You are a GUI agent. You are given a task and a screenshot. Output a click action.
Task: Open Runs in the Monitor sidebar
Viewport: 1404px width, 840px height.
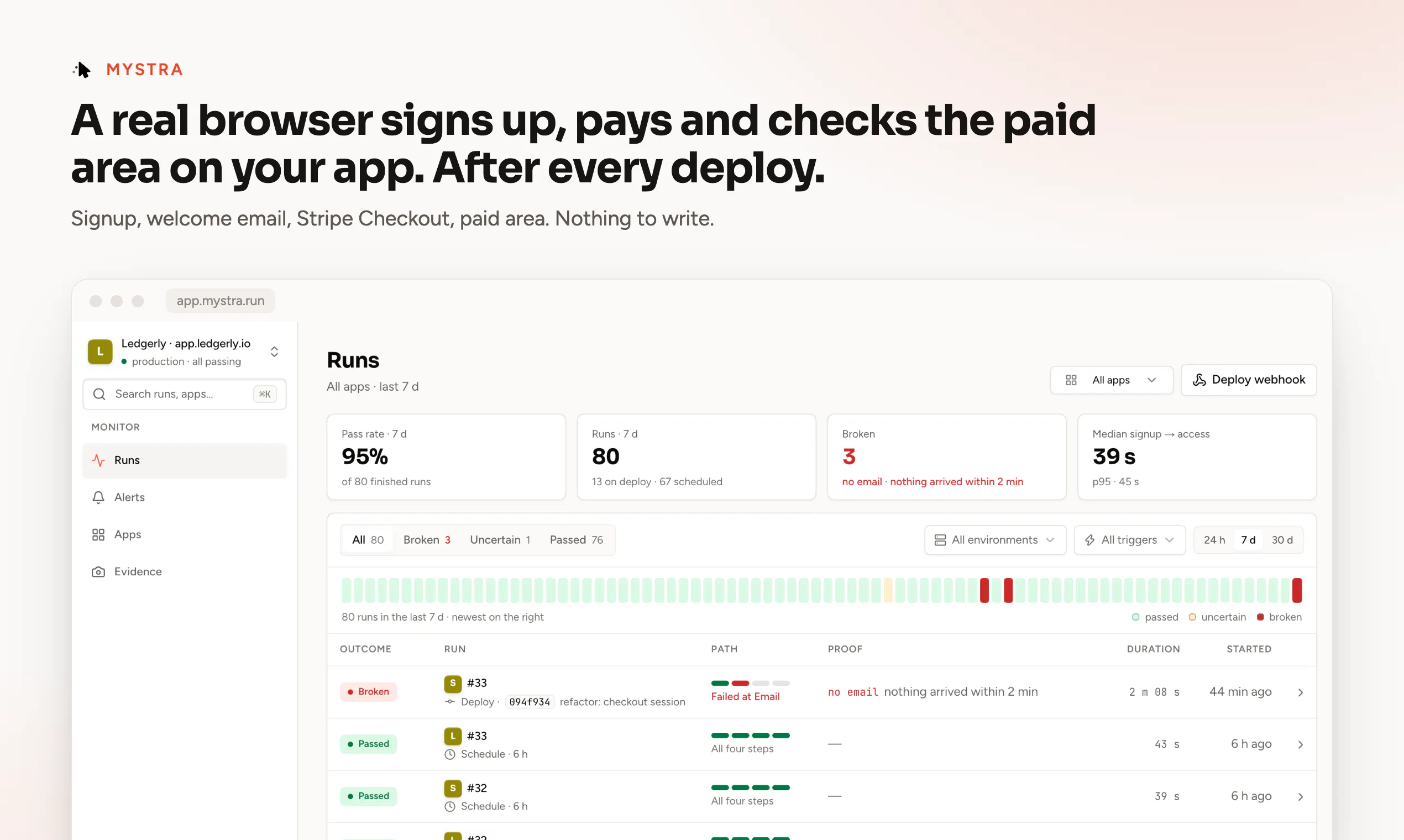(x=185, y=460)
